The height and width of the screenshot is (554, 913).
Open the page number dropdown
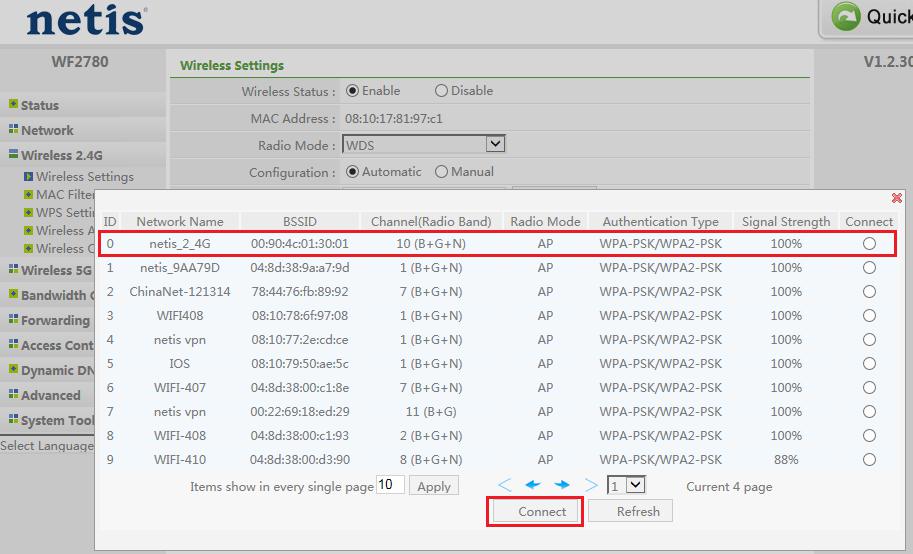(634, 485)
